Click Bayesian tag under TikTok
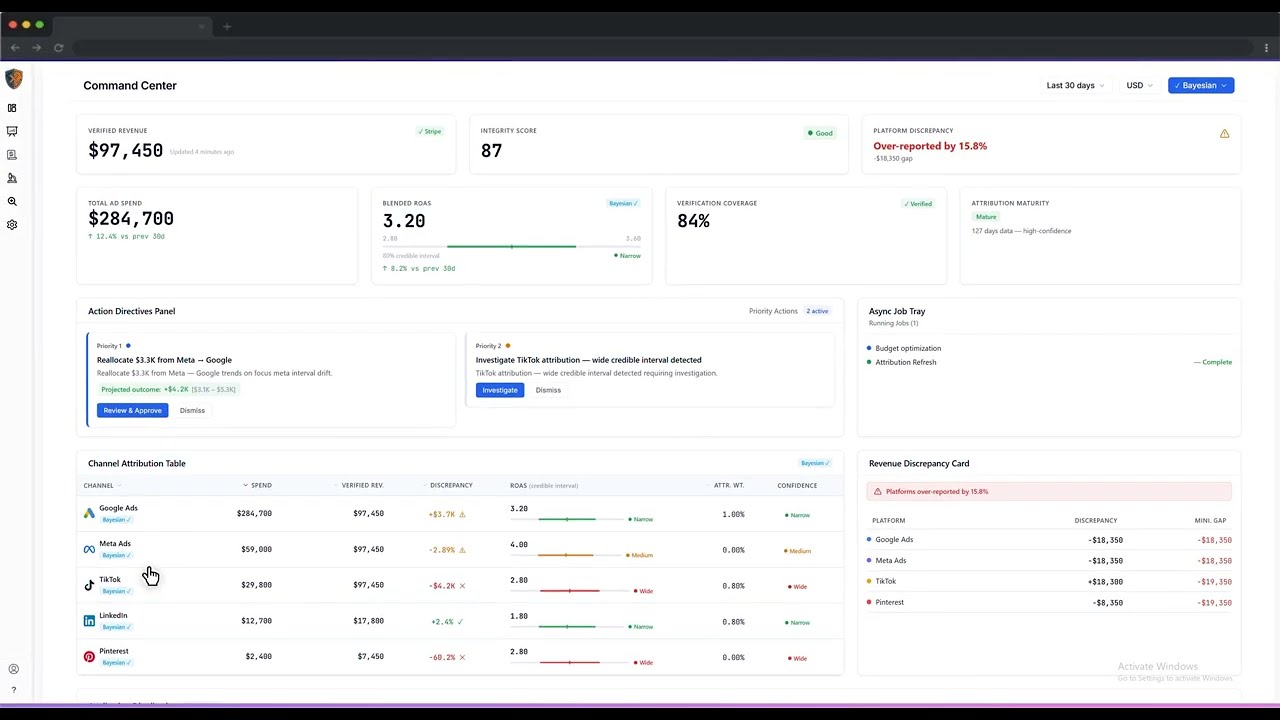 [116, 592]
